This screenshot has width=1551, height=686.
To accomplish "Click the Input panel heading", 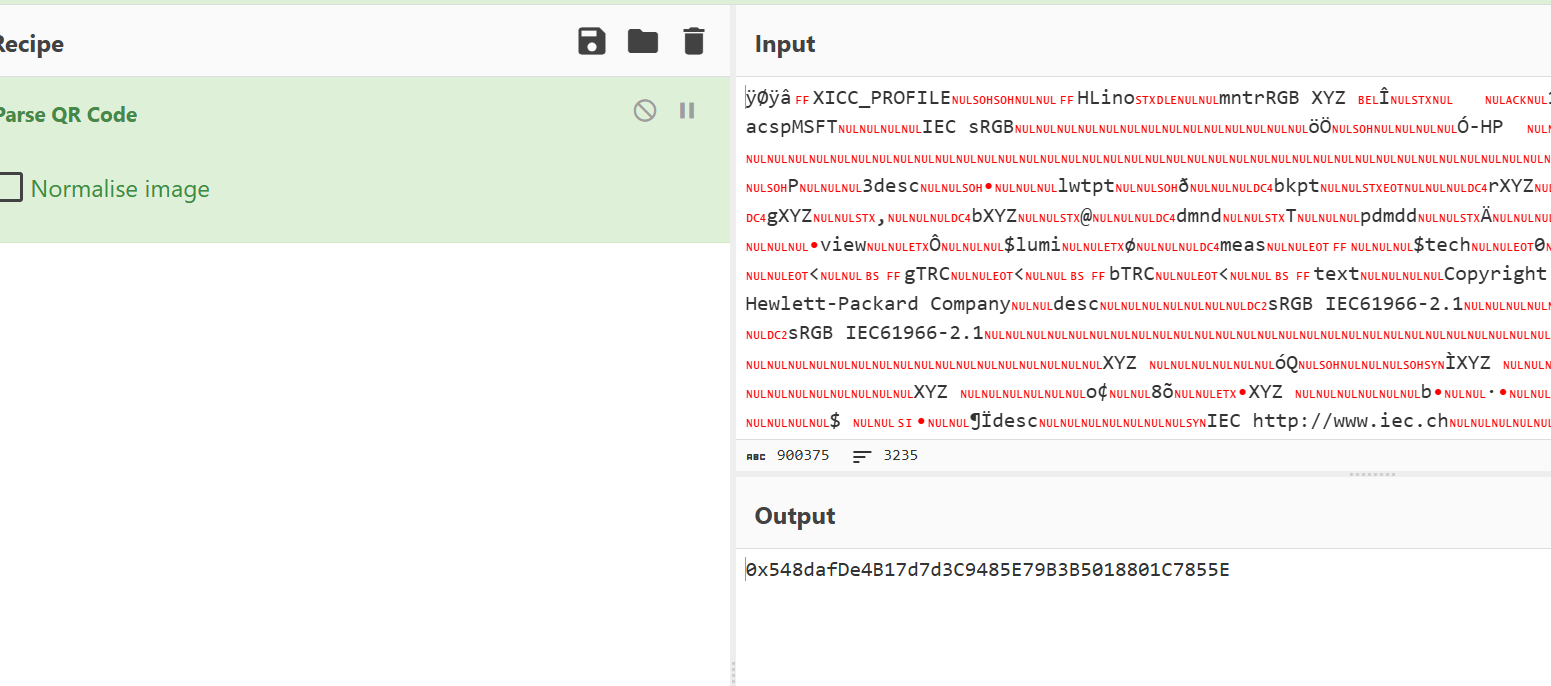I will coord(785,44).
